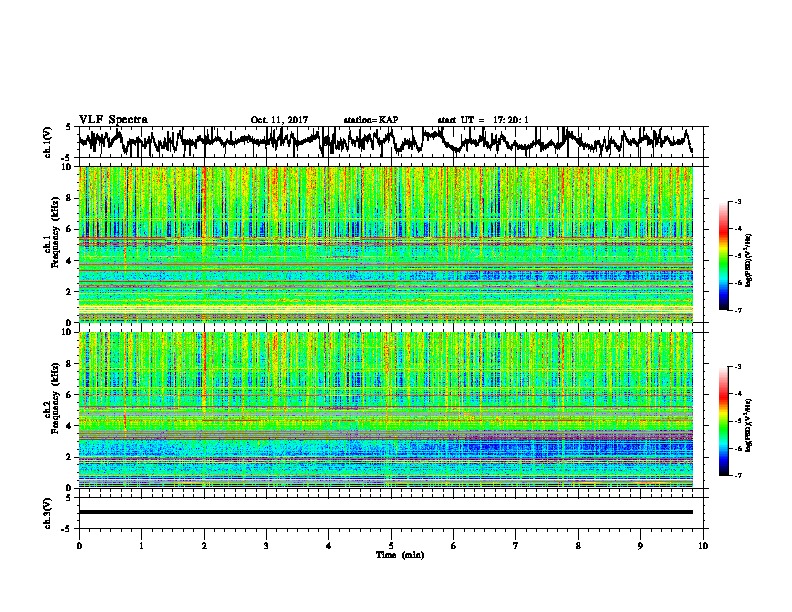This screenshot has height=612, width=792.
Task: Click time axis tick label '5'
Action: [391, 546]
